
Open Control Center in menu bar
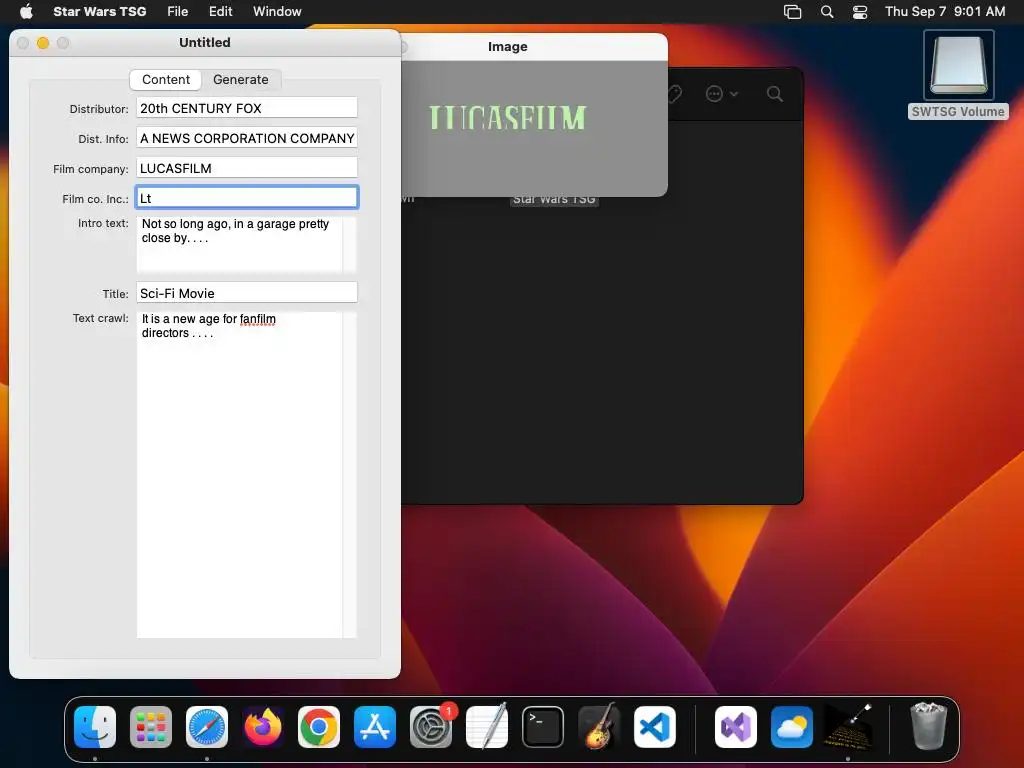860,12
